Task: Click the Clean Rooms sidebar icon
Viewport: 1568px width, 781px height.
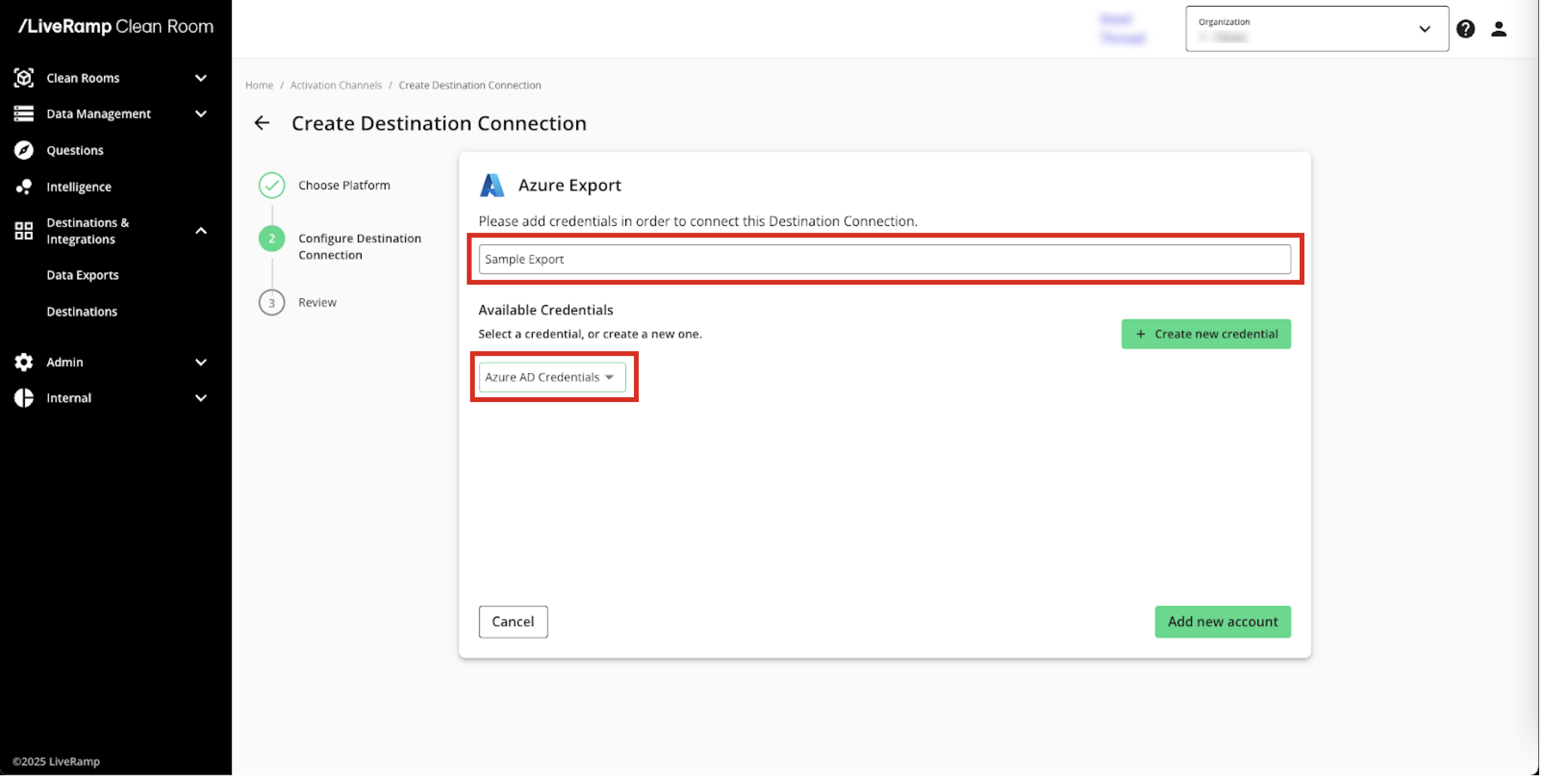Action: 24,78
